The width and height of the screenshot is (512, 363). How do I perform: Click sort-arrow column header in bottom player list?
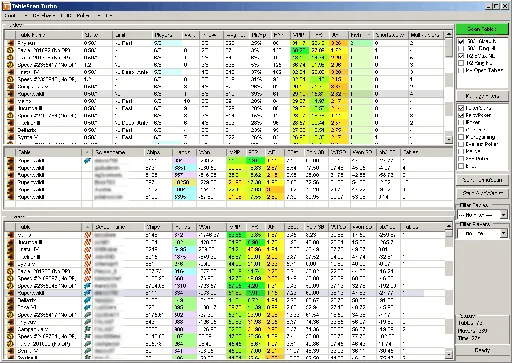click(87, 227)
